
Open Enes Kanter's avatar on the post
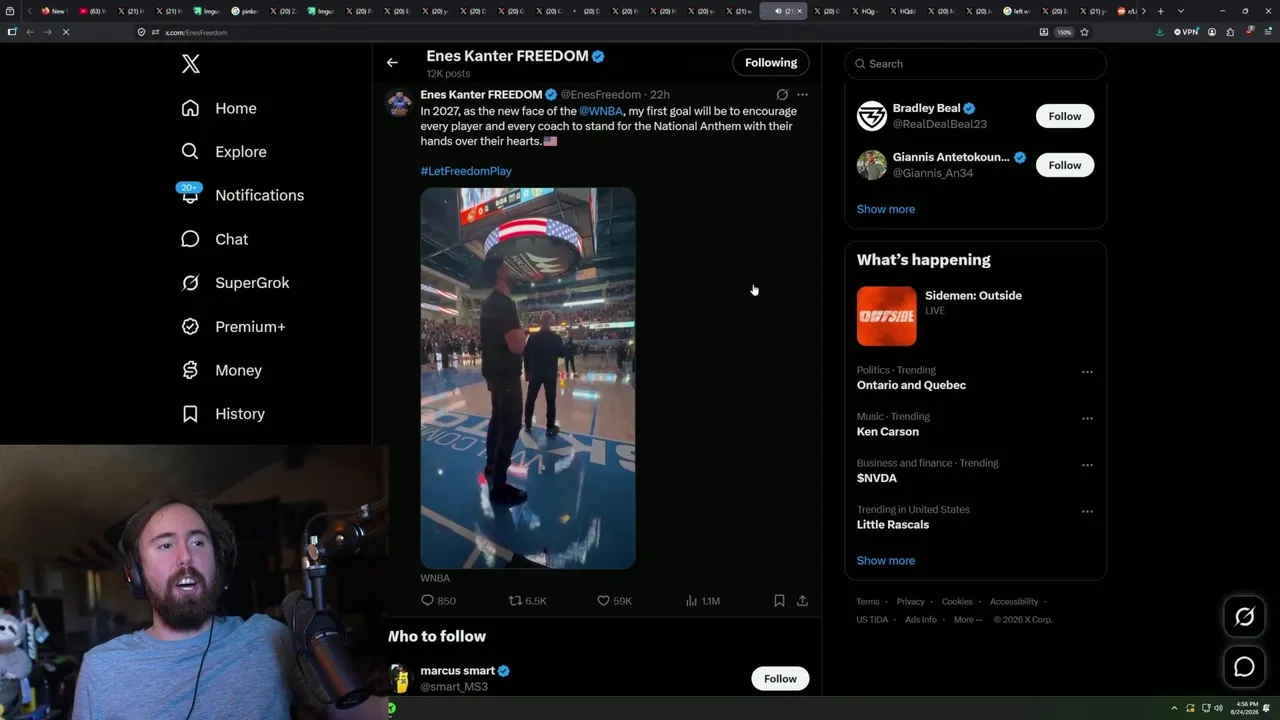click(x=399, y=102)
